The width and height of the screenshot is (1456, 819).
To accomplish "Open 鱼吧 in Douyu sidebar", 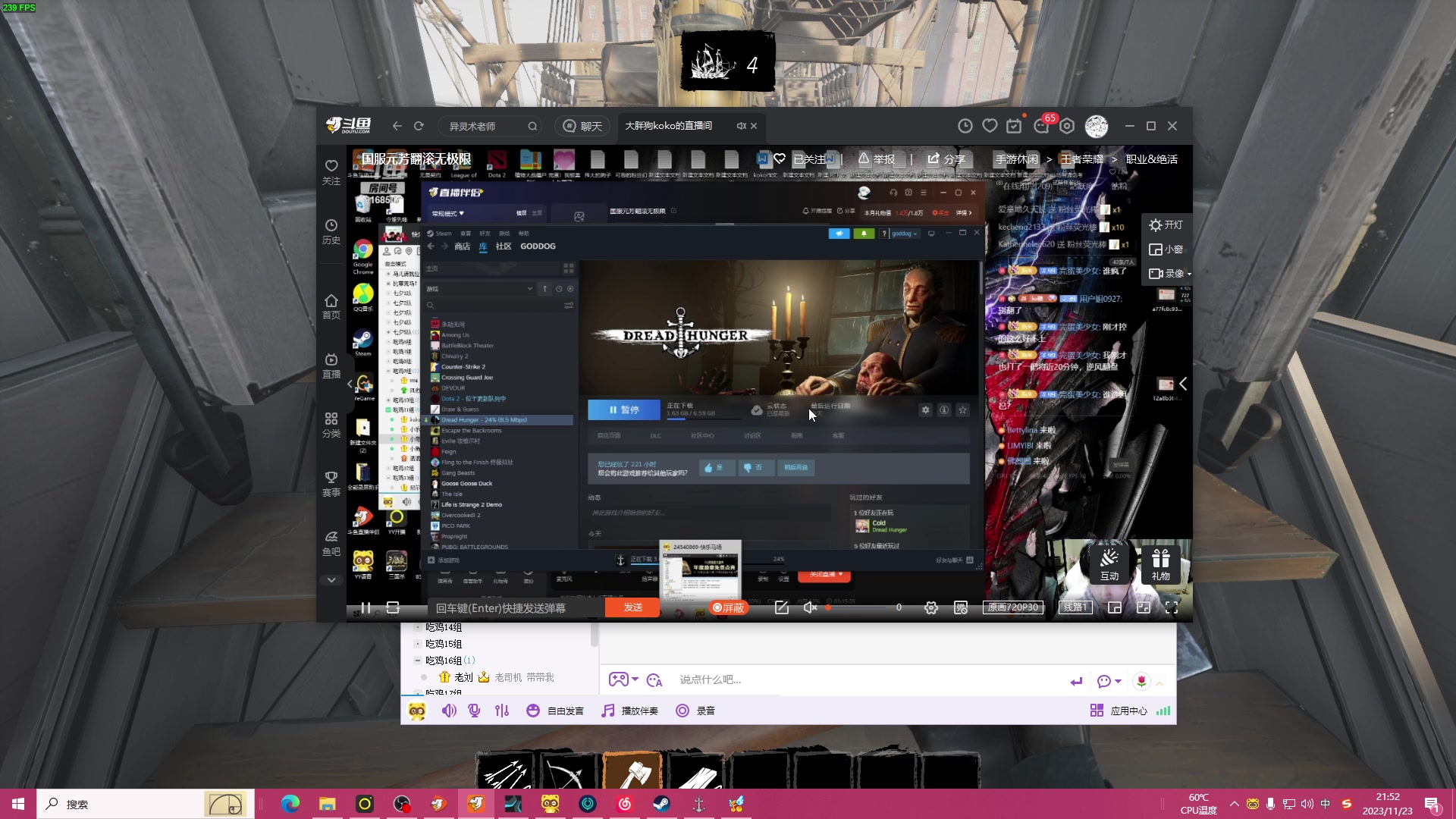I will 331,543.
